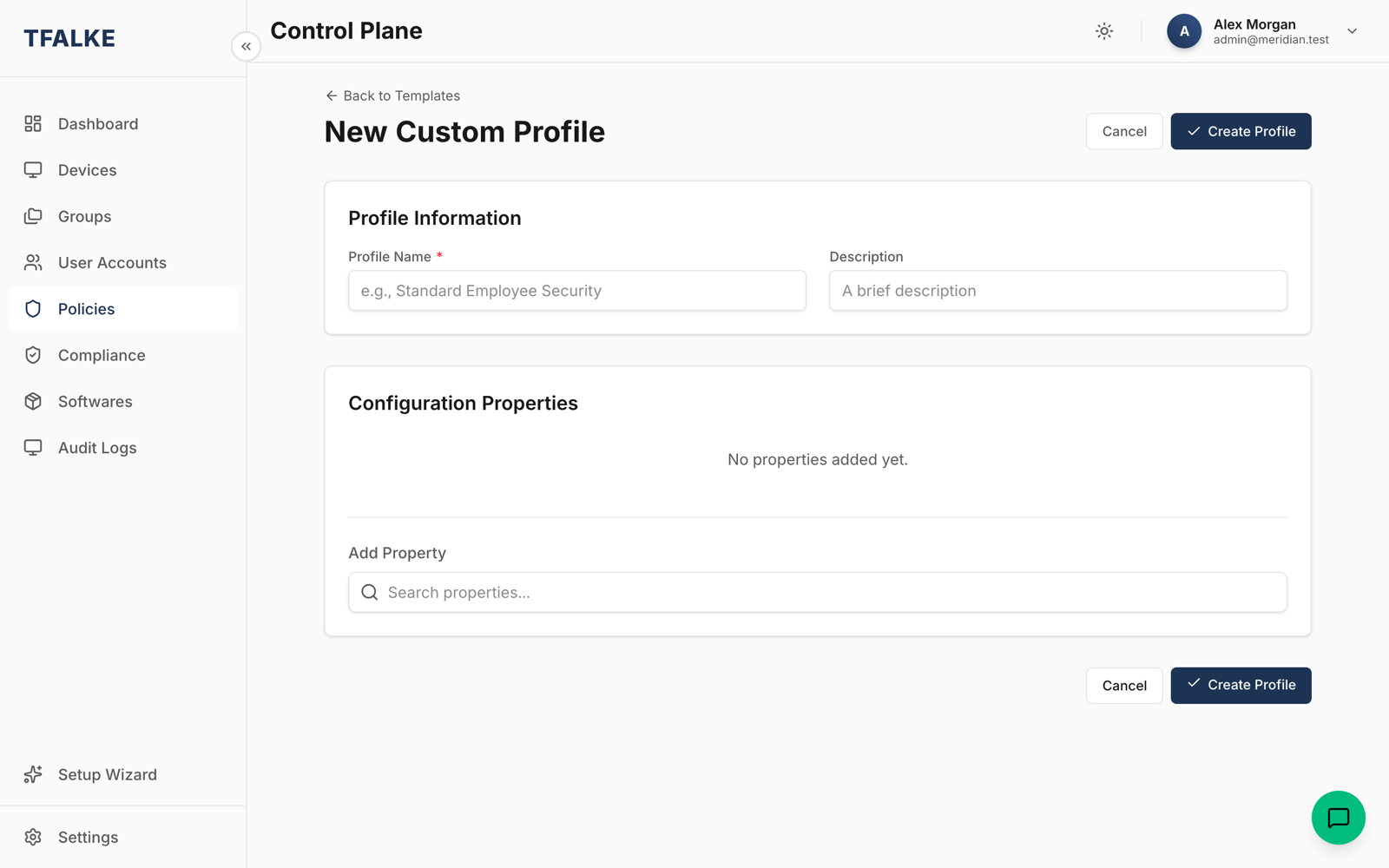The image size is (1389, 868).
Task: Click the Audit Logs monitor icon
Action: pyautogui.click(x=33, y=448)
